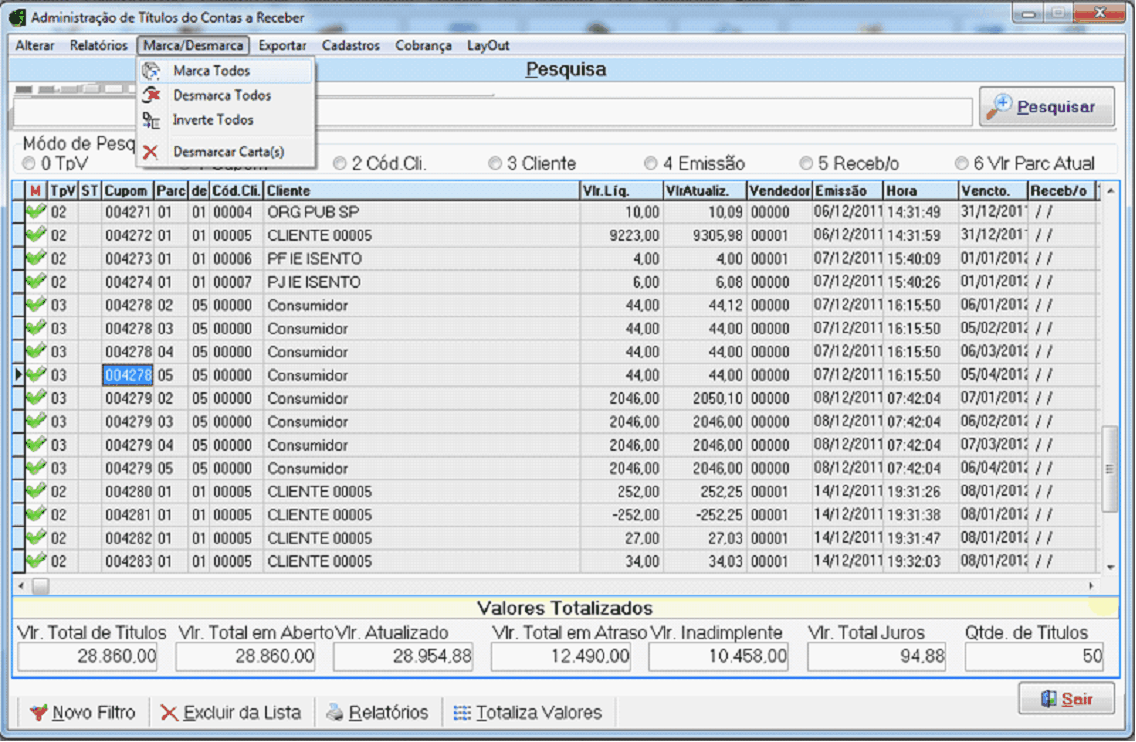Click the Novo Filtro funnel icon

coord(38,713)
